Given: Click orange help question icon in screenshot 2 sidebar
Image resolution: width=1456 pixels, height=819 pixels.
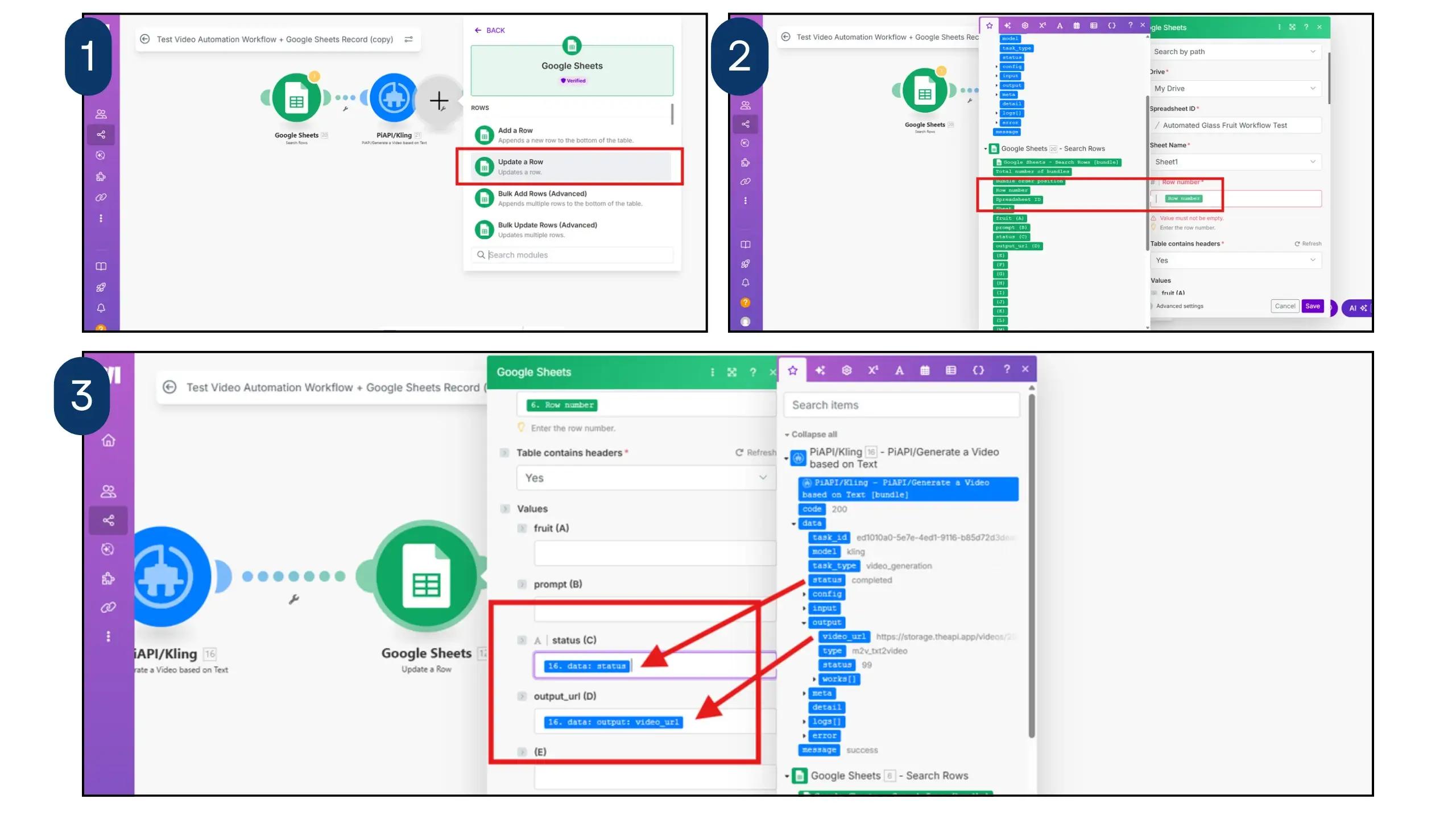Looking at the screenshot, I should click(x=745, y=303).
